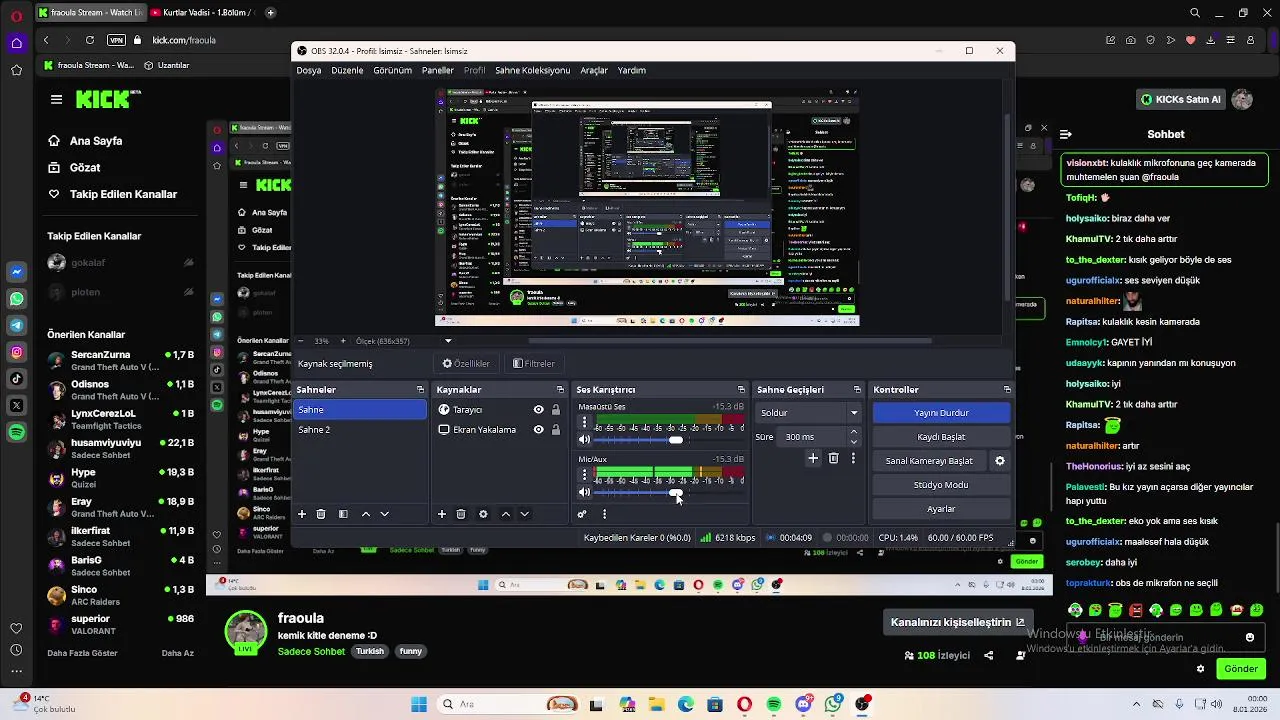Open Mic/Aux options three-dot menu
Screen dimensions: 1280x720
(x=584, y=474)
